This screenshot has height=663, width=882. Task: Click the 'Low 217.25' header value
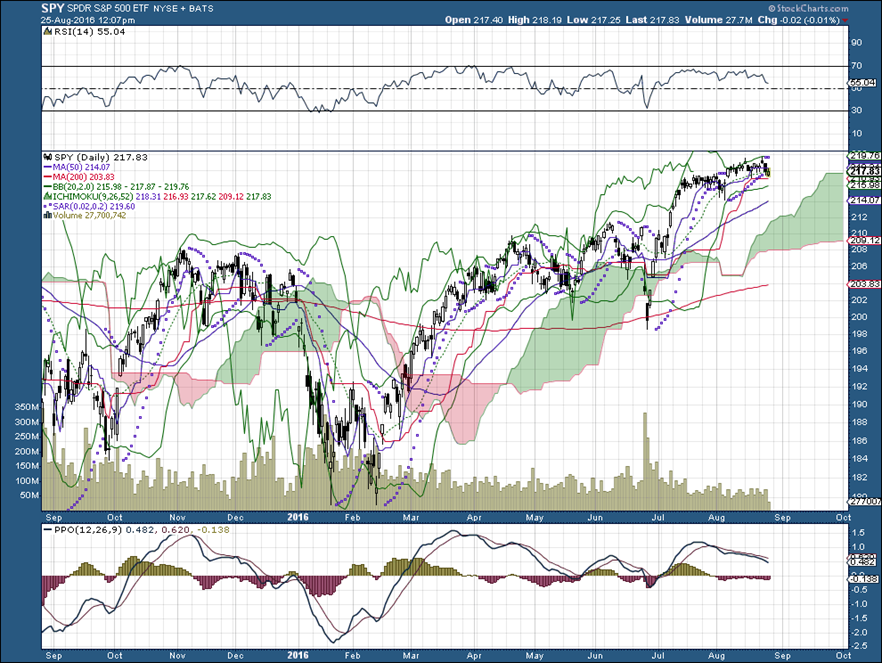(593, 20)
